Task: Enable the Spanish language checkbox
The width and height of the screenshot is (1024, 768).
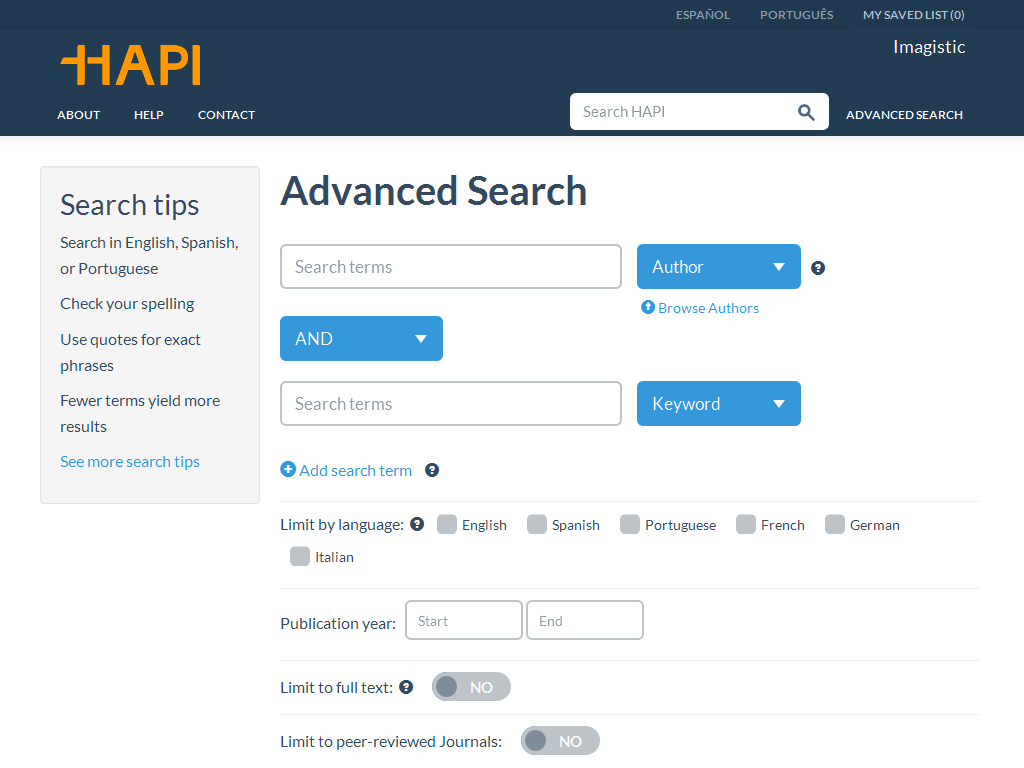Action: (536, 524)
